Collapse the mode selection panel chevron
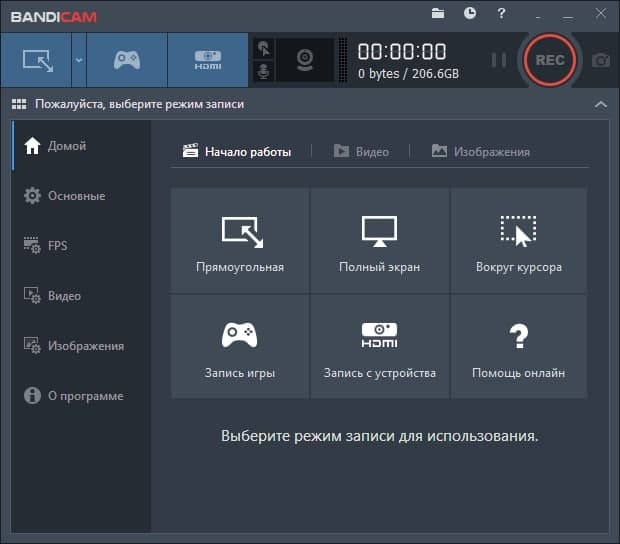The image size is (620, 544). coord(601,104)
